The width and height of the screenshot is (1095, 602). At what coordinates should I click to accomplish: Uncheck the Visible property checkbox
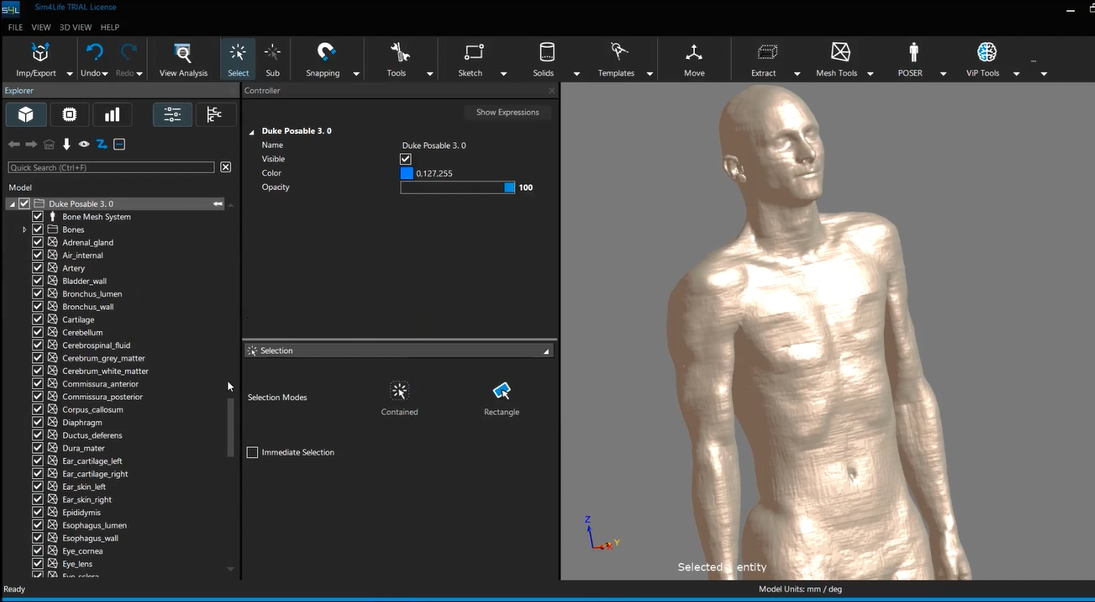406,159
